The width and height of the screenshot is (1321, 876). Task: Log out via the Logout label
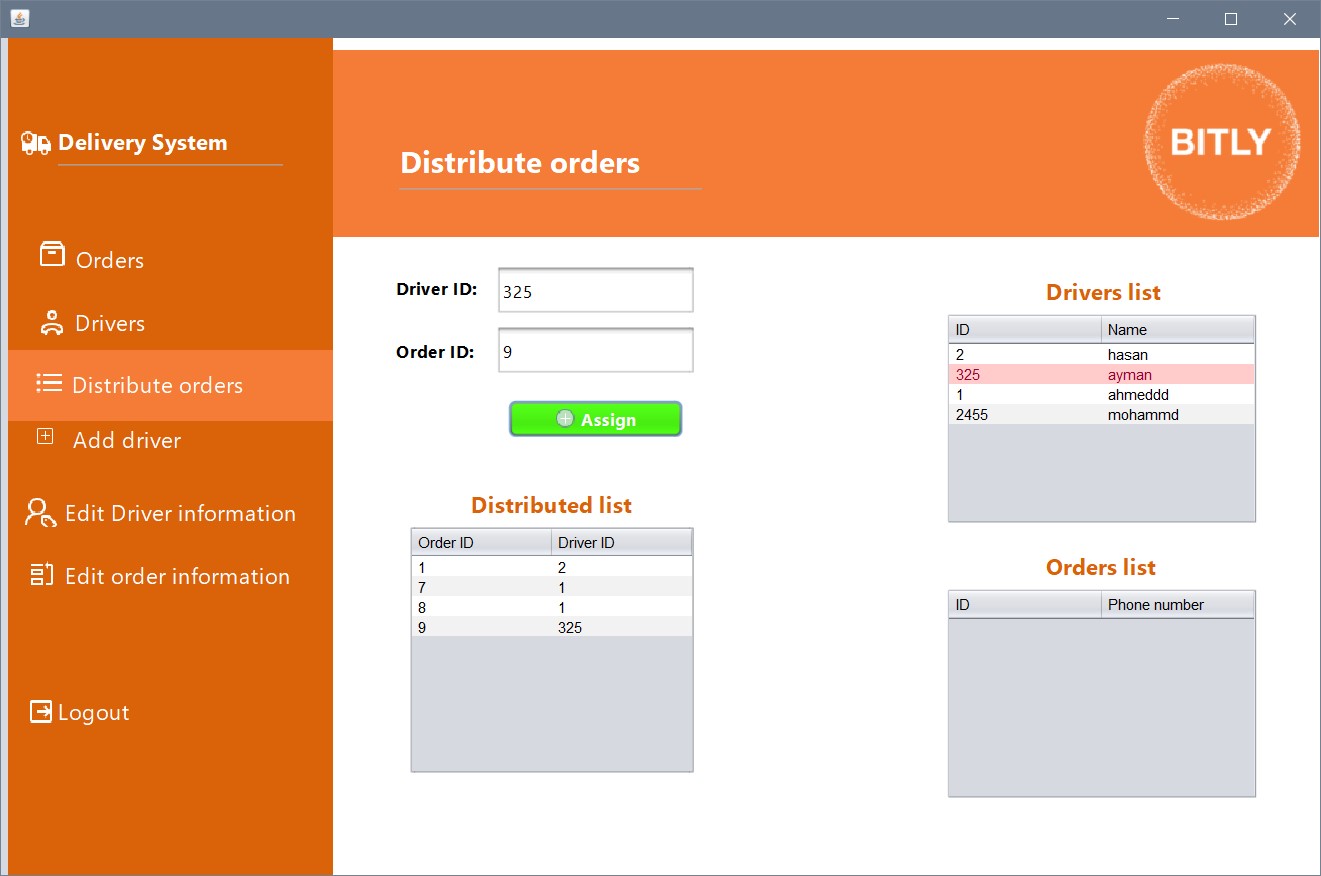click(x=94, y=712)
